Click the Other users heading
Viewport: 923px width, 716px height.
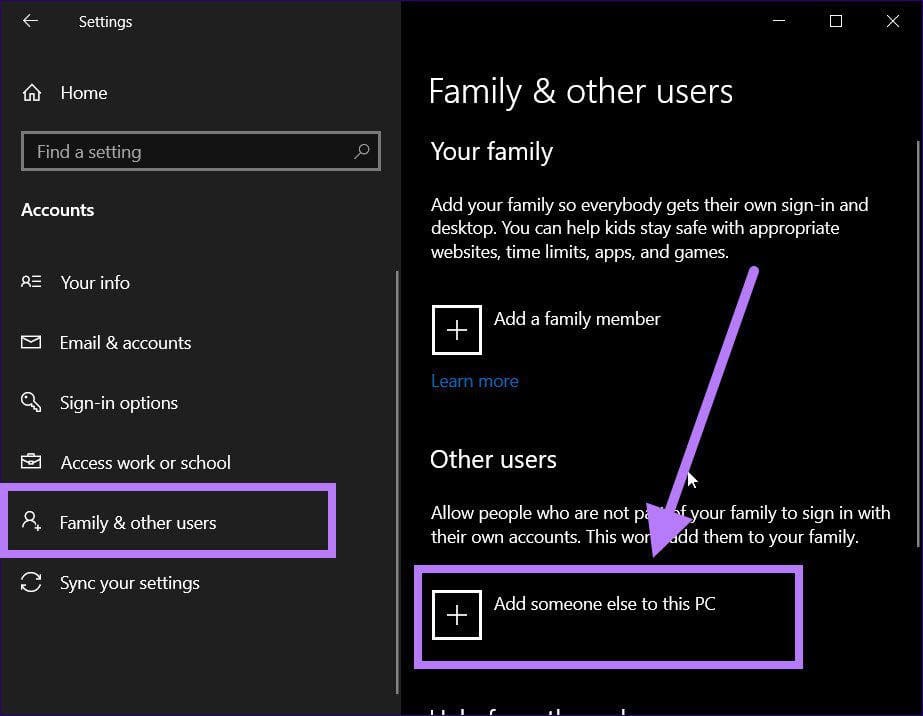(493, 460)
